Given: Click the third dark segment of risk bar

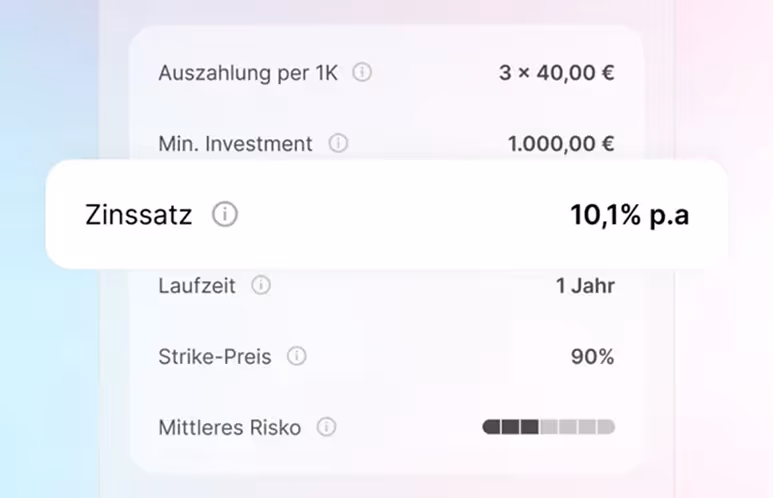Looking at the screenshot, I should point(530,427).
